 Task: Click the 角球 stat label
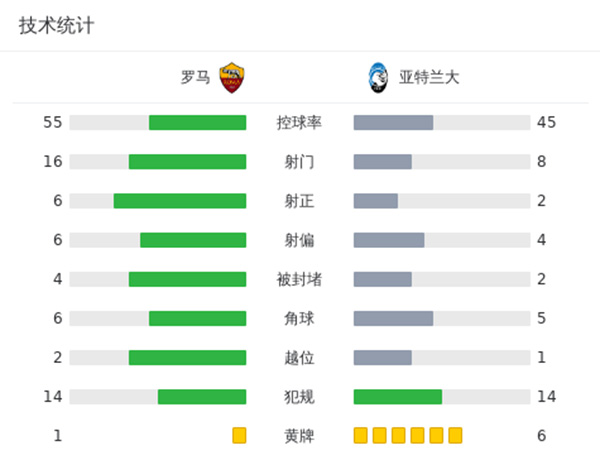[299, 319]
